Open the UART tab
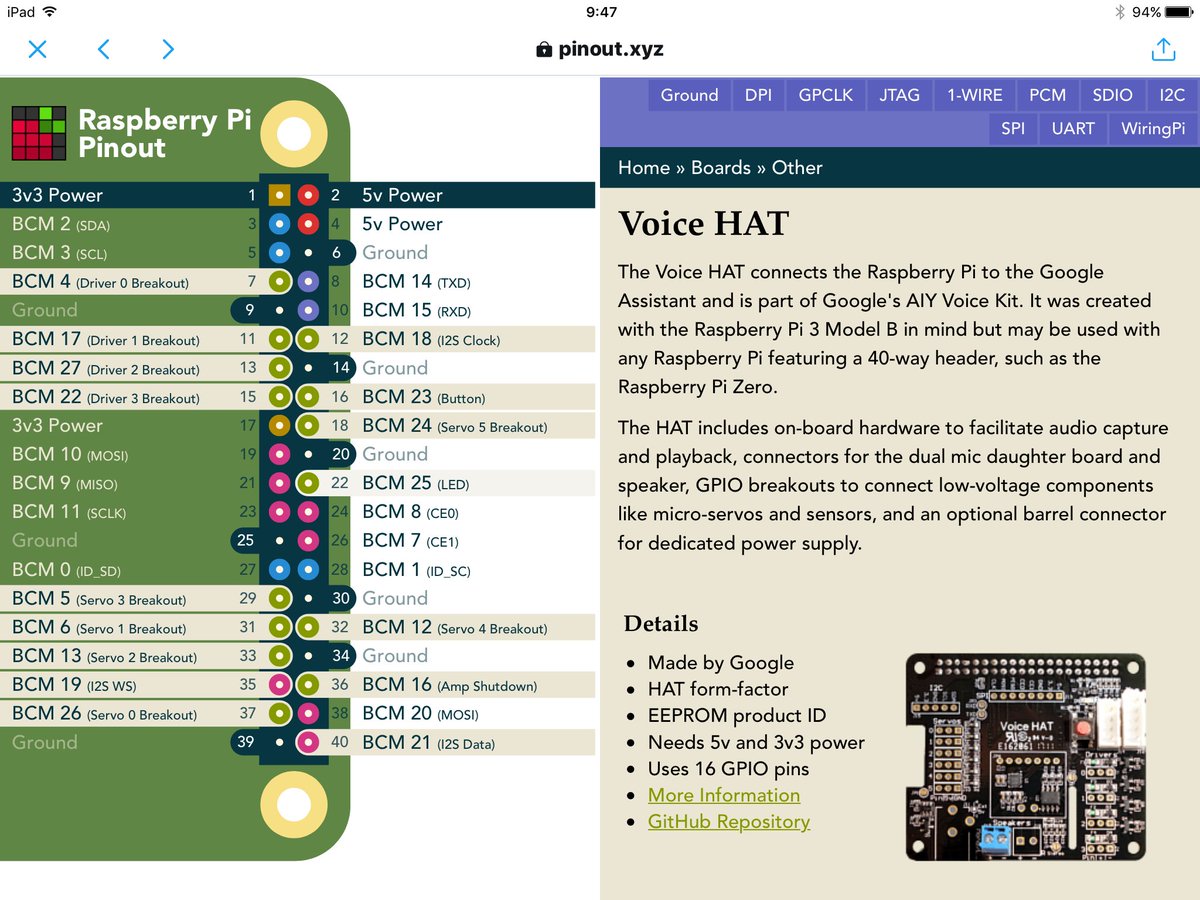Screen dimensions: 1200x900 1073,128
